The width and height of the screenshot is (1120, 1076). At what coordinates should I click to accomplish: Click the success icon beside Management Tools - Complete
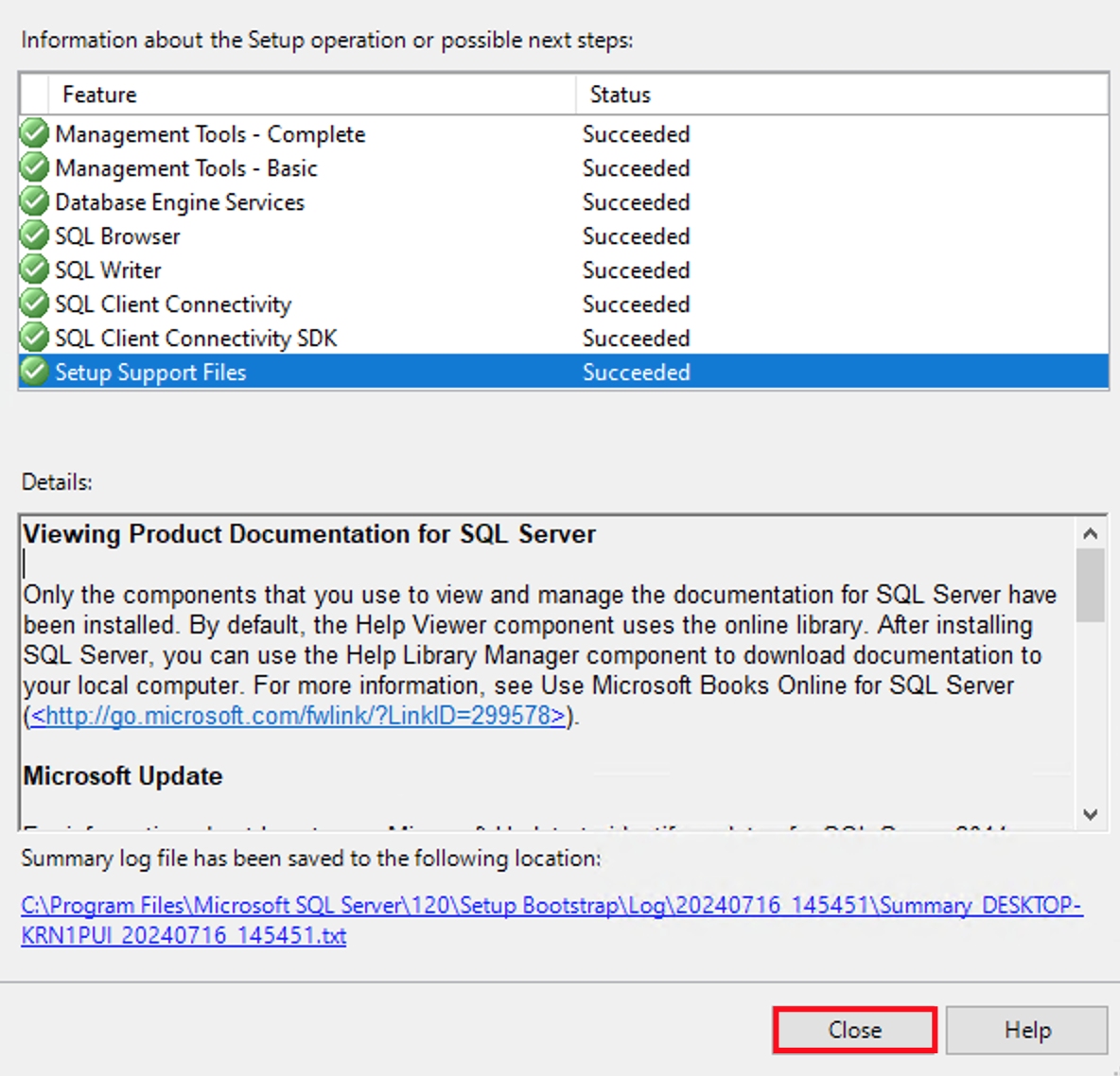[34, 133]
